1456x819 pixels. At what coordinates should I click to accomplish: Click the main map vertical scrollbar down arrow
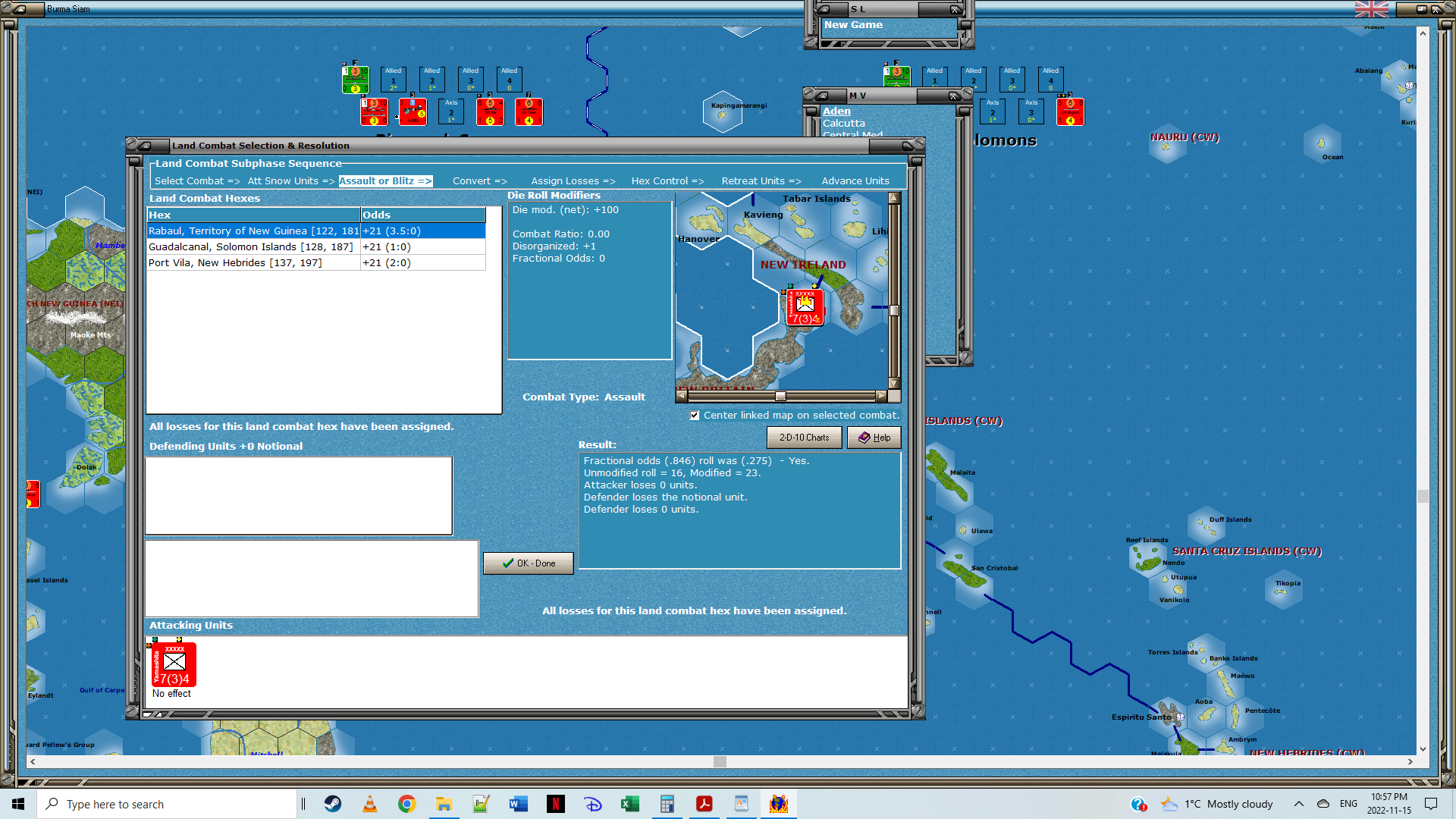pyautogui.click(x=1423, y=748)
